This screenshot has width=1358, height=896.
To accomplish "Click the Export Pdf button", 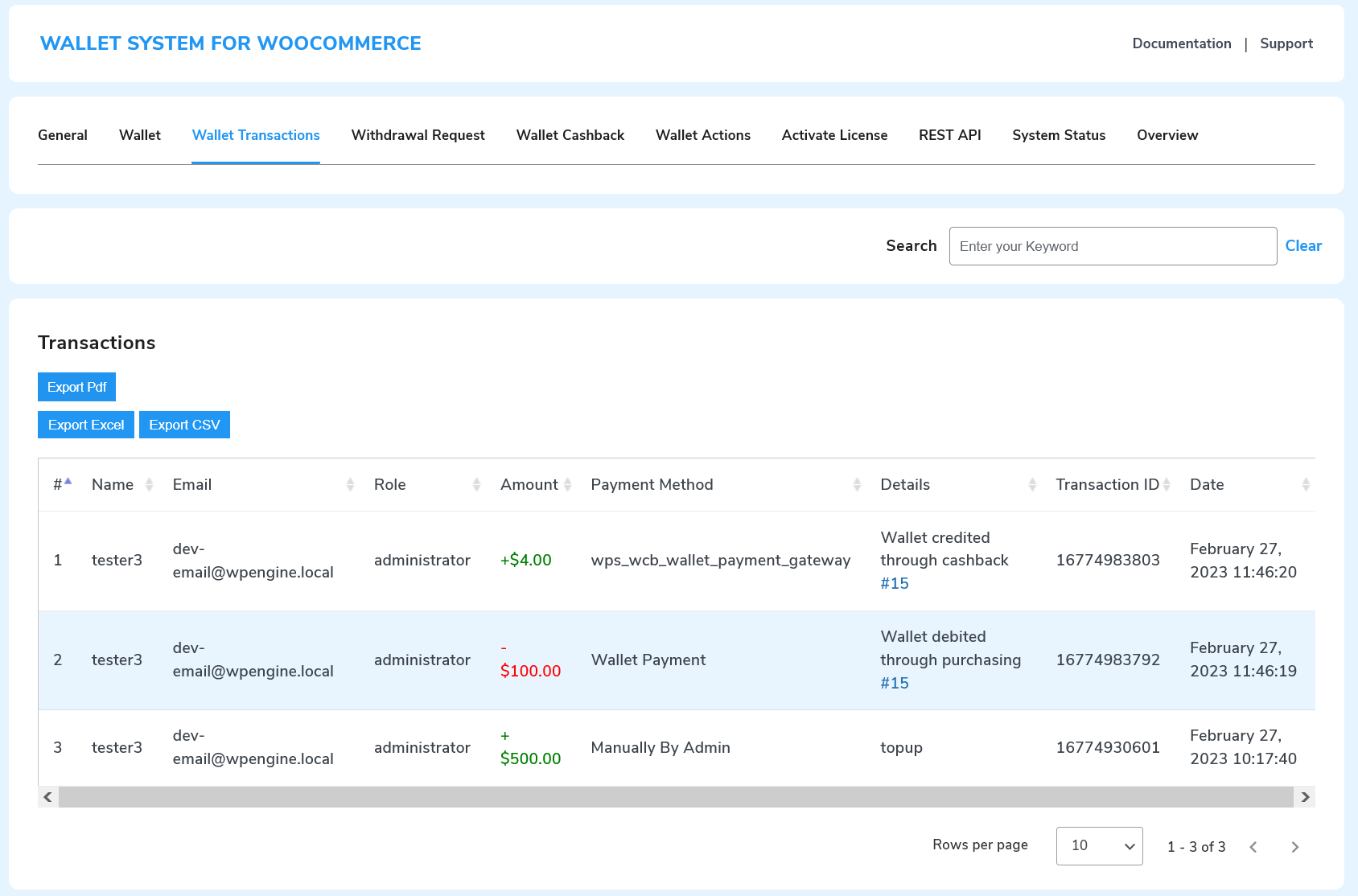I will click(76, 387).
